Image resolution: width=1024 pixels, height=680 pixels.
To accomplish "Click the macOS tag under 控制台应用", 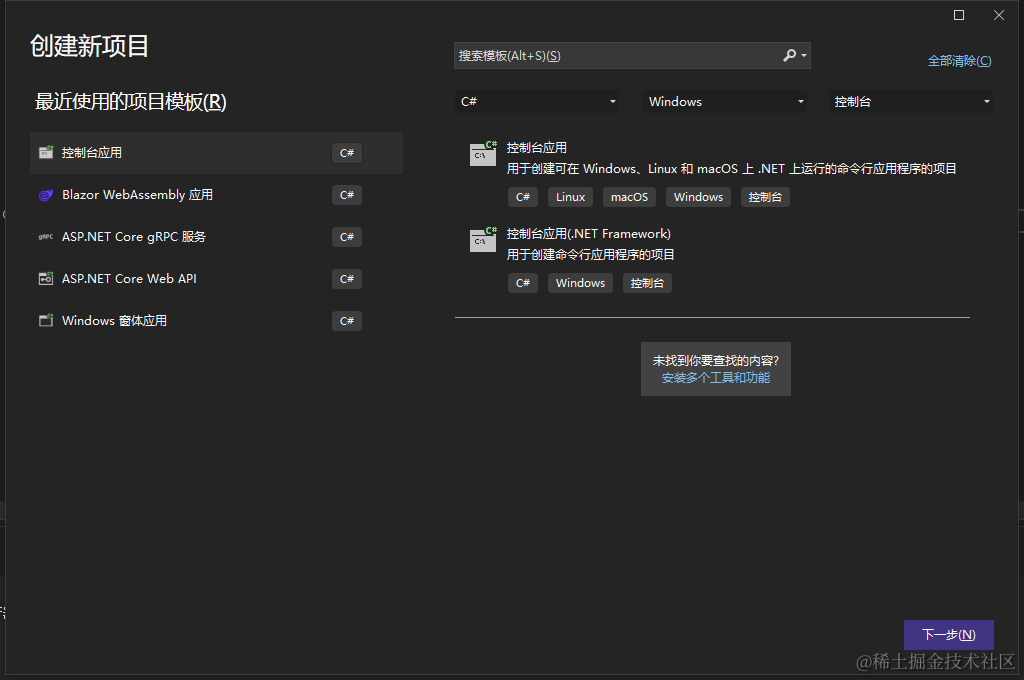I will pyautogui.click(x=630, y=197).
